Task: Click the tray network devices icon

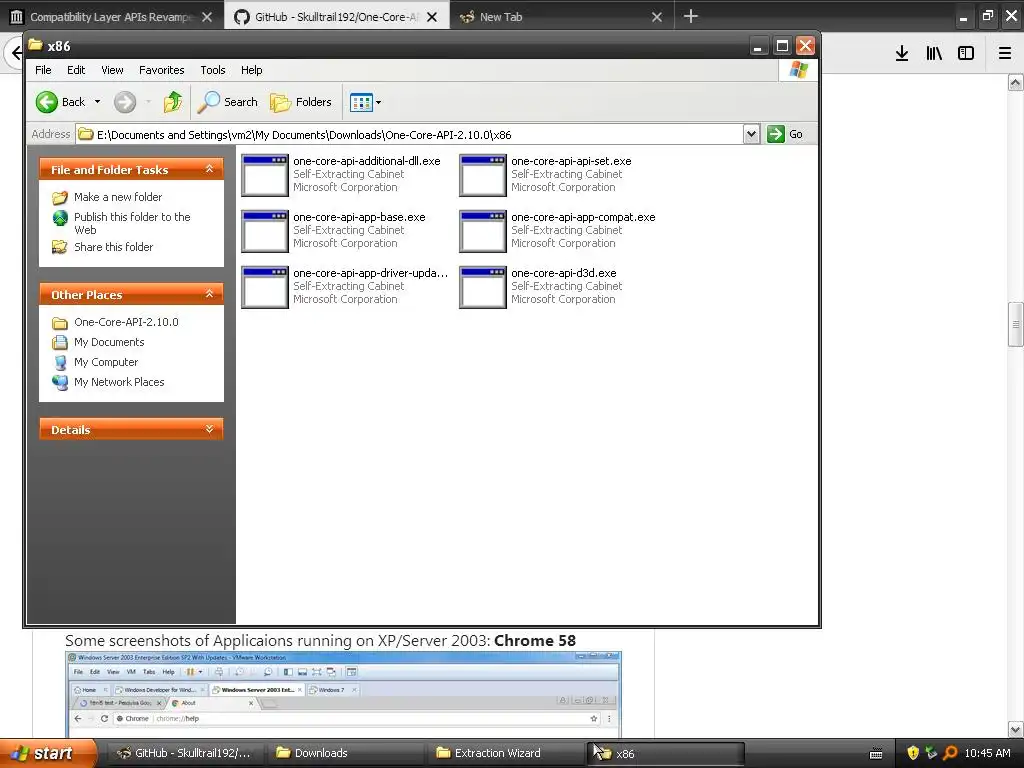Action: 931,753
